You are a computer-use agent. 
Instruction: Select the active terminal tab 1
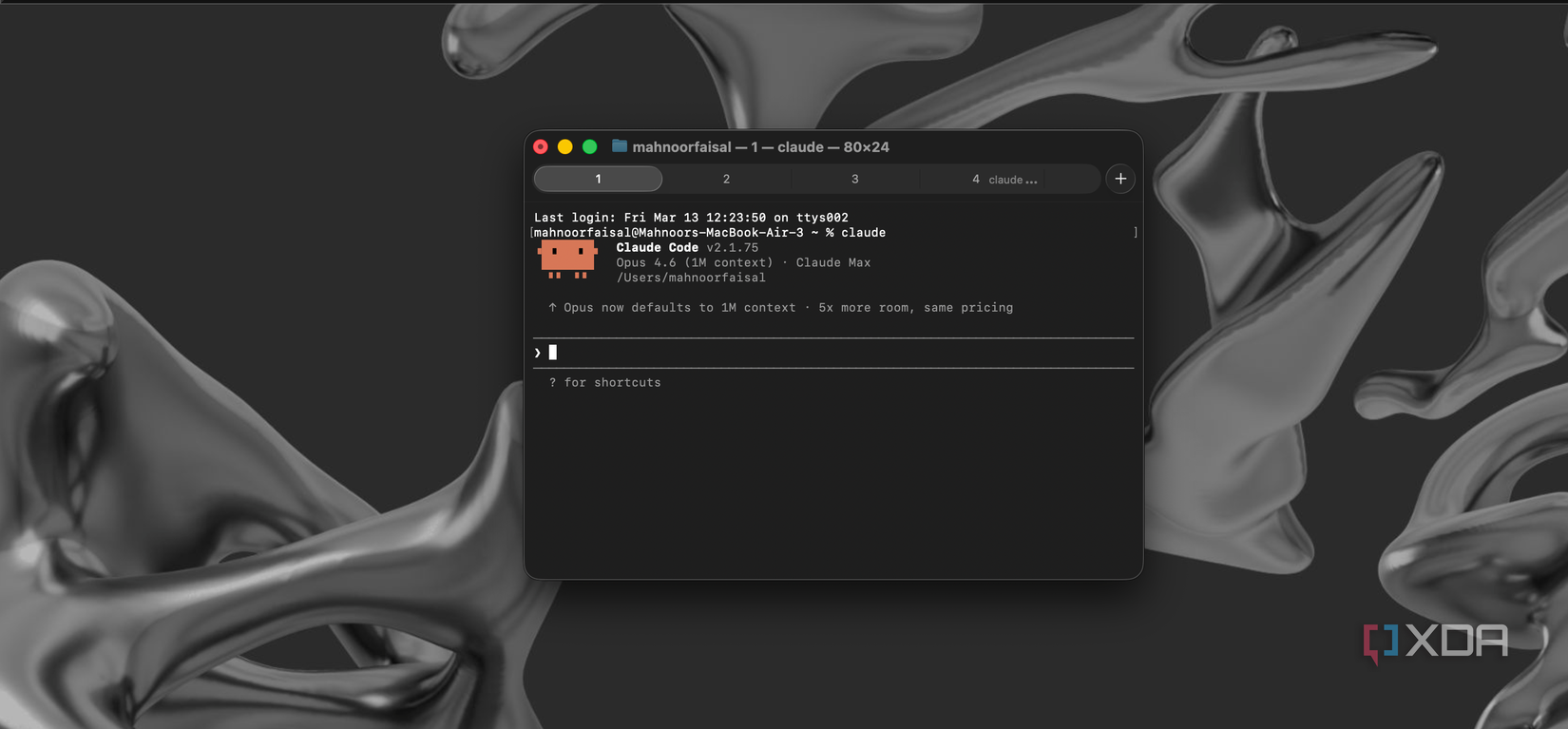(x=598, y=179)
